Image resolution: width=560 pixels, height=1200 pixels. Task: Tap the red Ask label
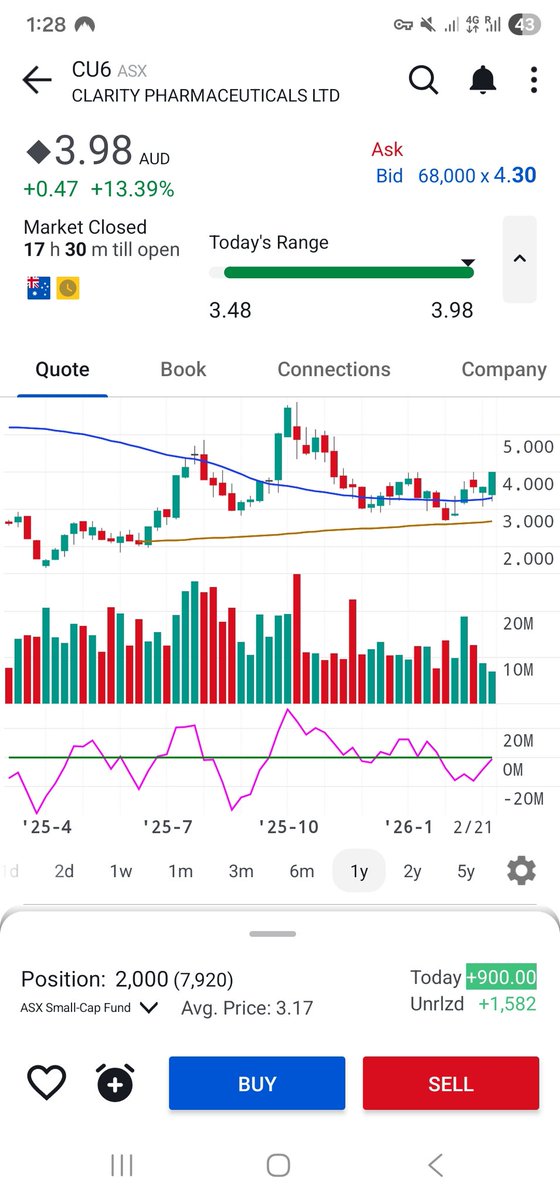[387, 149]
